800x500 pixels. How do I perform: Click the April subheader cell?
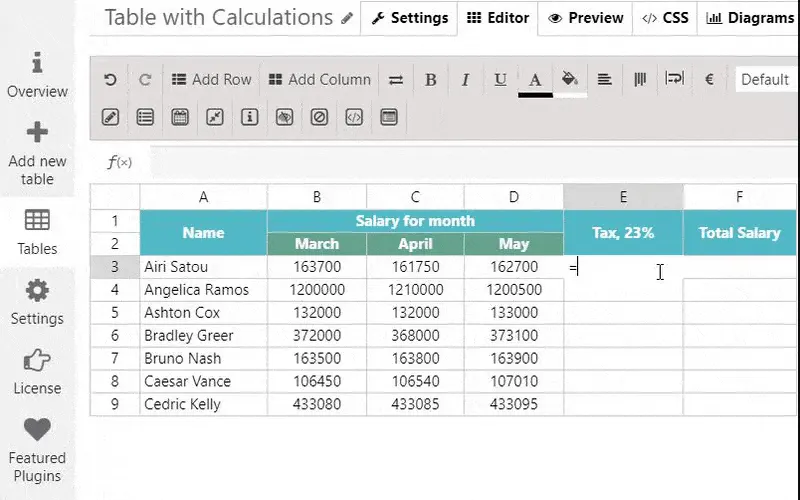coord(415,244)
